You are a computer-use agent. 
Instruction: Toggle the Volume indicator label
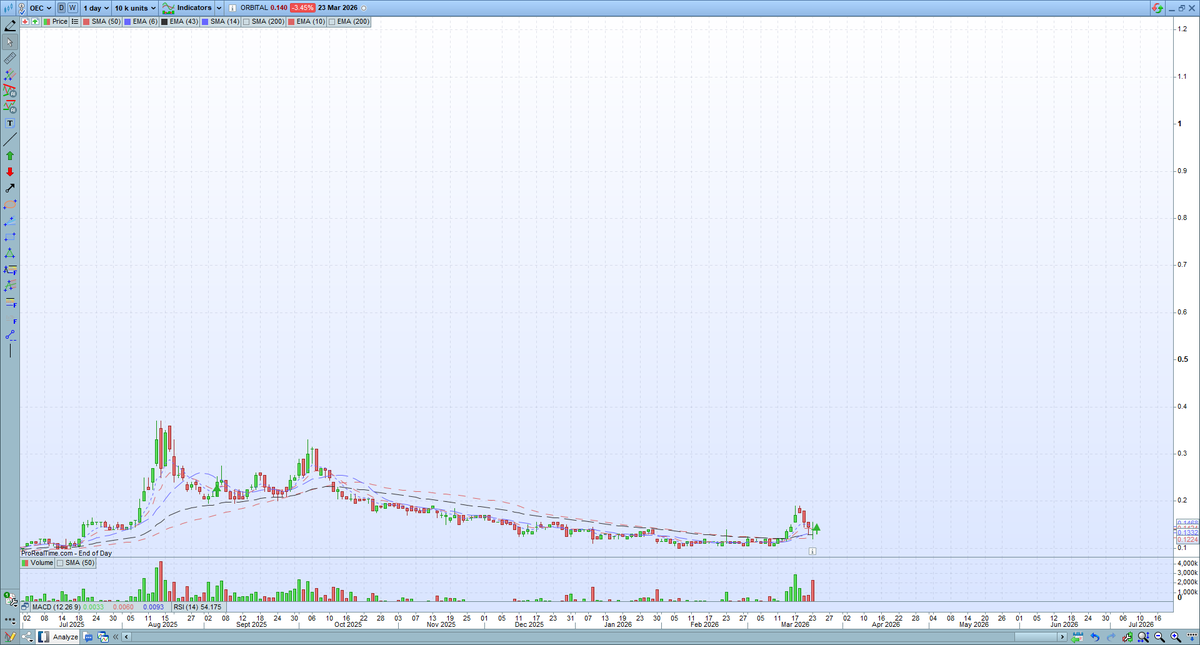point(37,563)
